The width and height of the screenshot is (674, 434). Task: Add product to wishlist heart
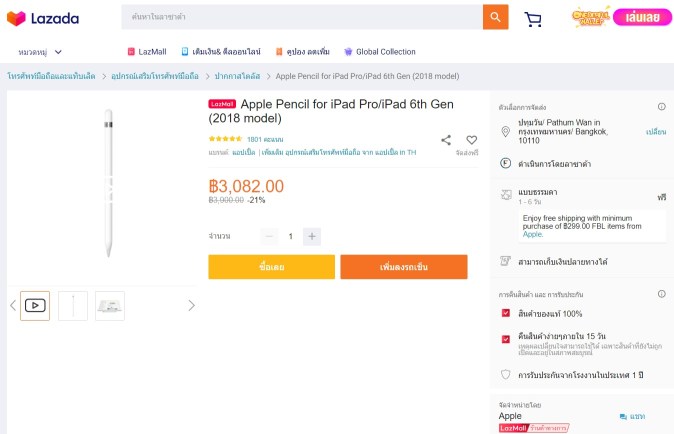pyautogui.click(x=471, y=140)
